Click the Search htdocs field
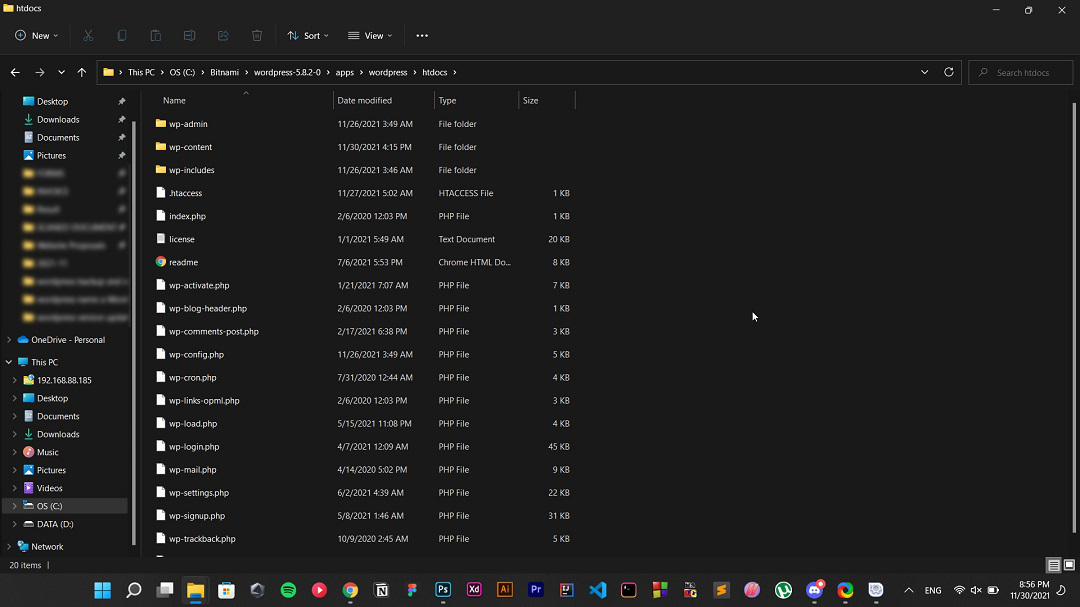Screen dimensions: 1080x607 [x=1021, y=72]
